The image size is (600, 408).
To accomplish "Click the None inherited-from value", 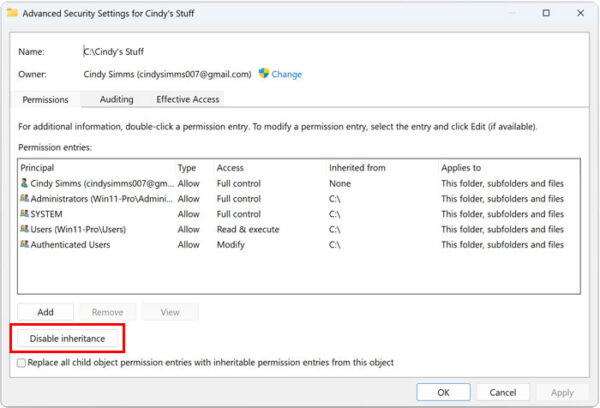I will click(x=340, y=183).
